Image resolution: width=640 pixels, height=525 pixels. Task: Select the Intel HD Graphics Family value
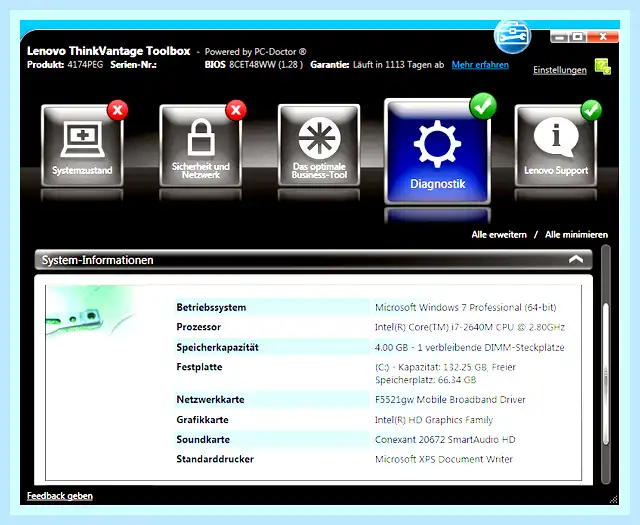click(x=434, y=420)
